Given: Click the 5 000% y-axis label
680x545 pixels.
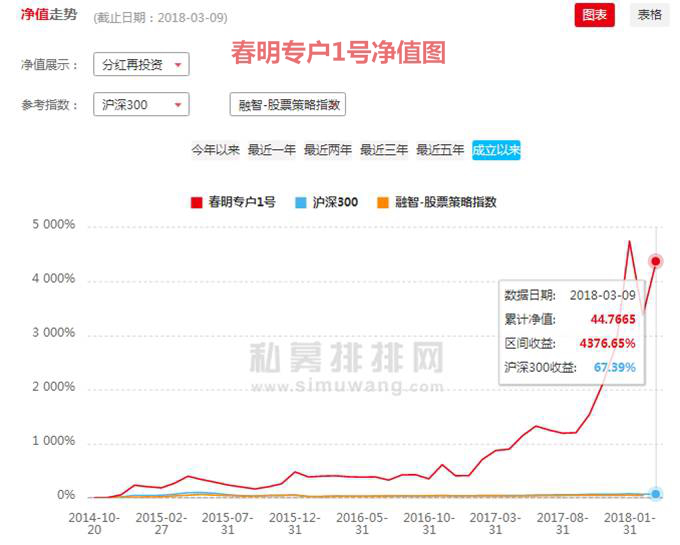Looking at the screenshot, I should click(x=53, y=224).
